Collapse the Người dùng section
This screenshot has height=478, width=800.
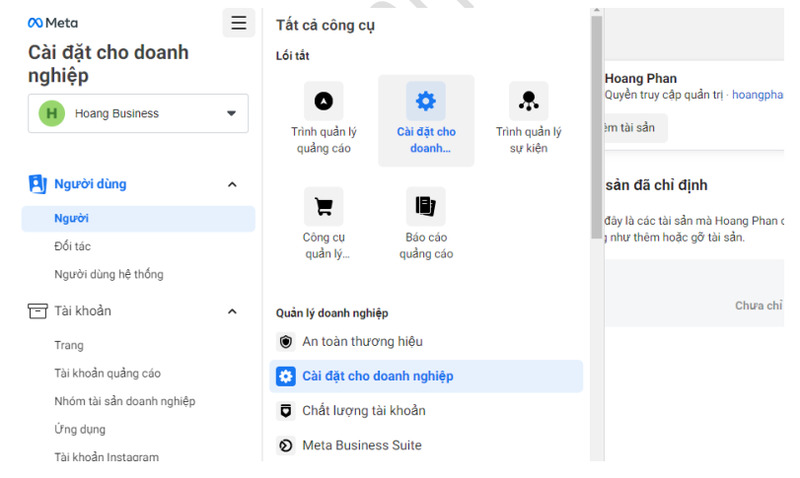tap(232, 184)
